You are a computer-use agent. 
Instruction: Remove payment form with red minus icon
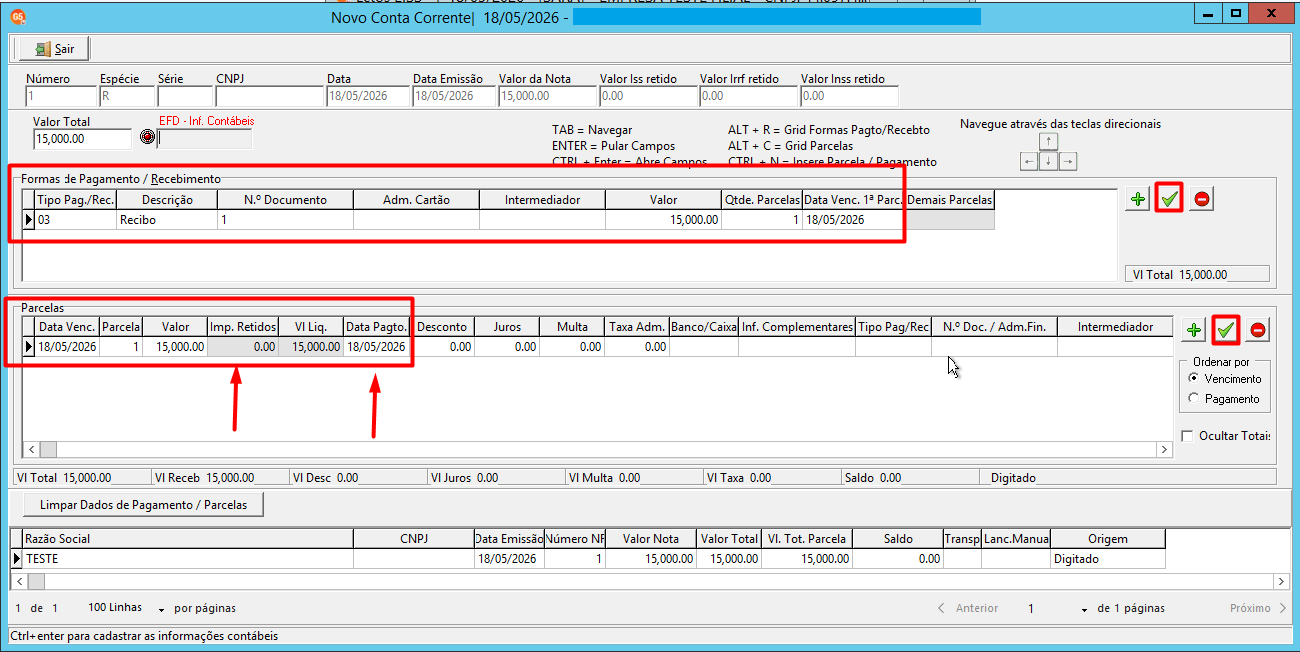click(x=1202, y=199)
